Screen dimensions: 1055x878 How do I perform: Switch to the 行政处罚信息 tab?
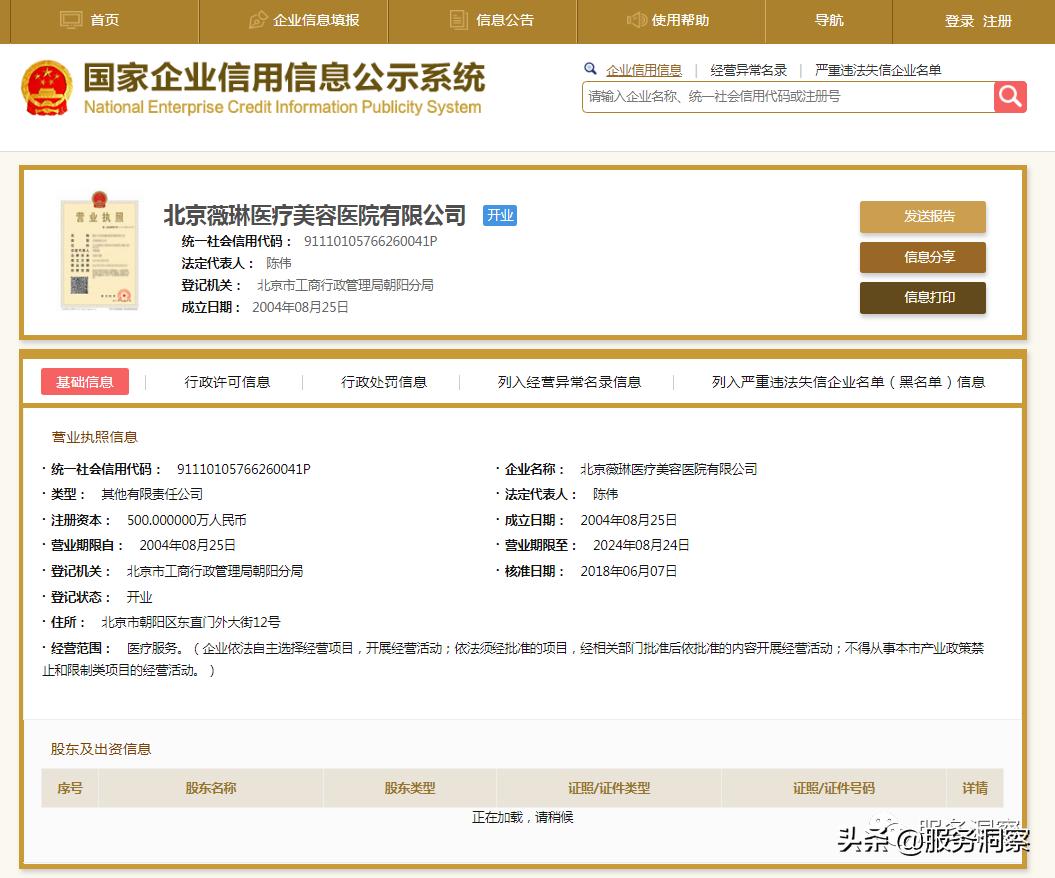pyautogui.click(x=383, y=382)
